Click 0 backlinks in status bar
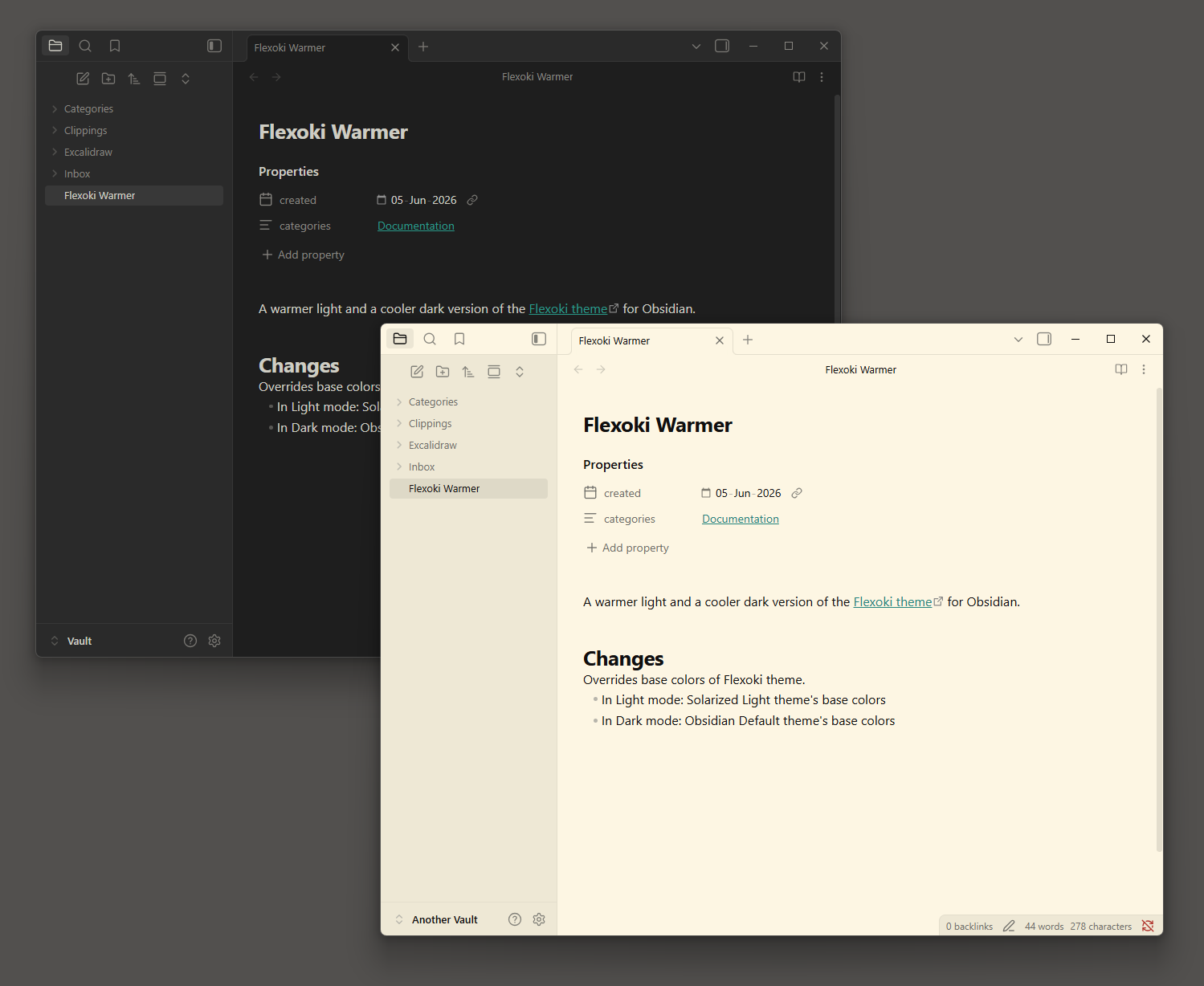The image size is (1204, 986). (969, 926)
